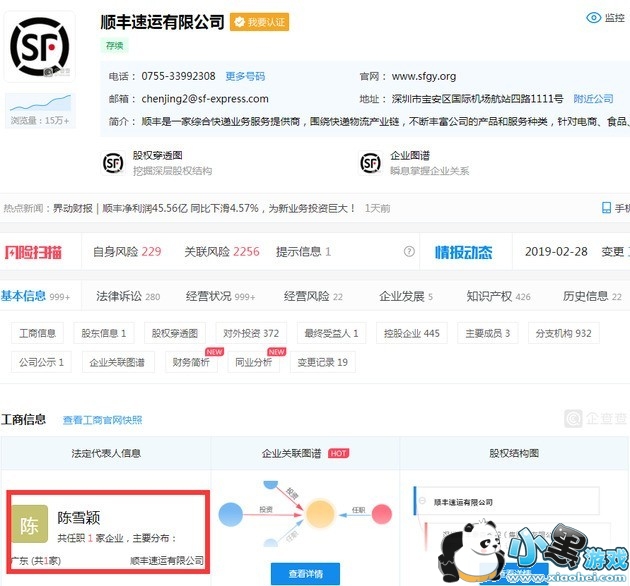Open the 顺丰速运有限公司 link in the representative card
This screenshot has height=586, width=630.
click(167, 560)
